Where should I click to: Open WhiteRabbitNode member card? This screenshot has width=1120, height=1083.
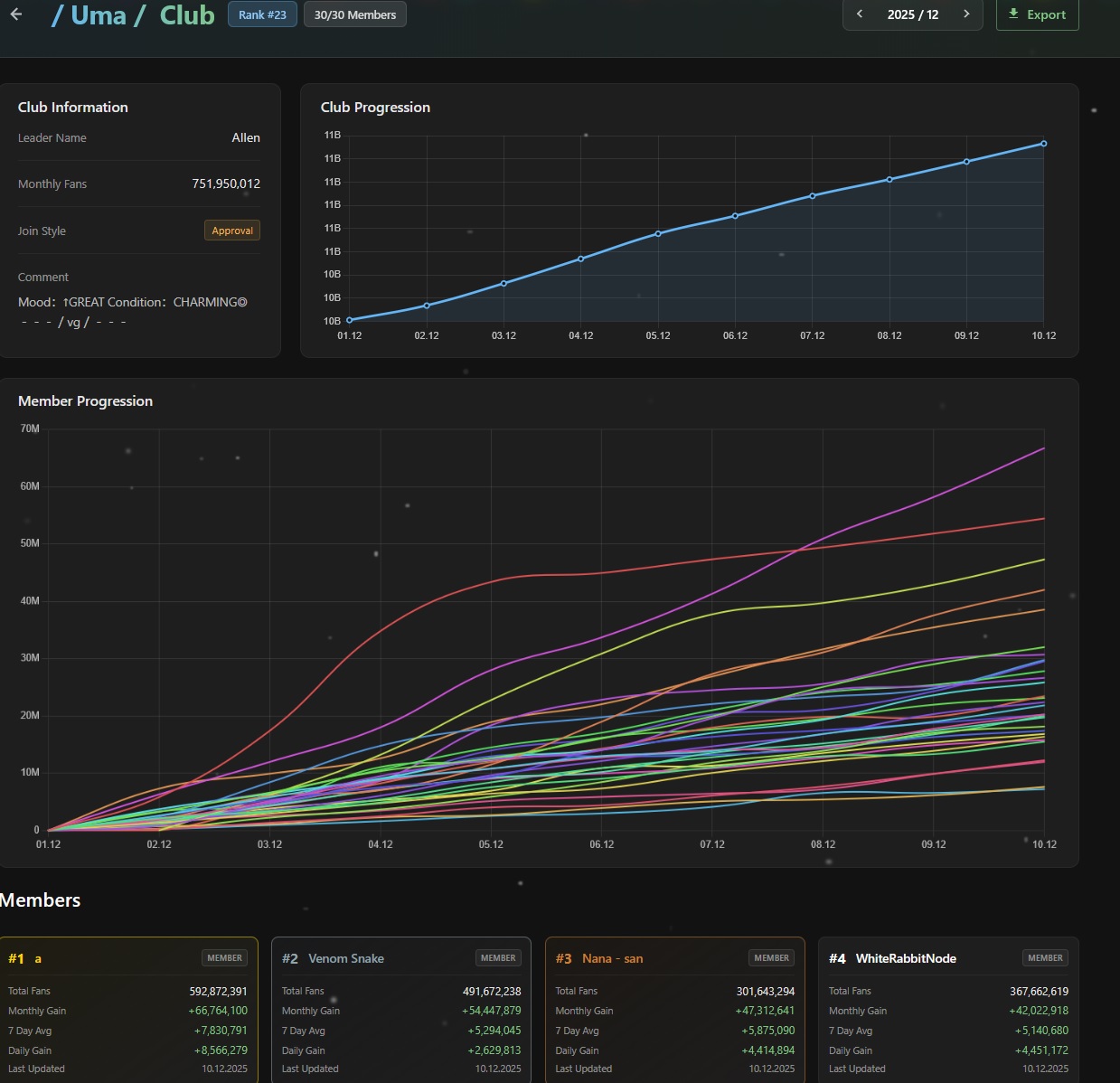point(948,1010)
